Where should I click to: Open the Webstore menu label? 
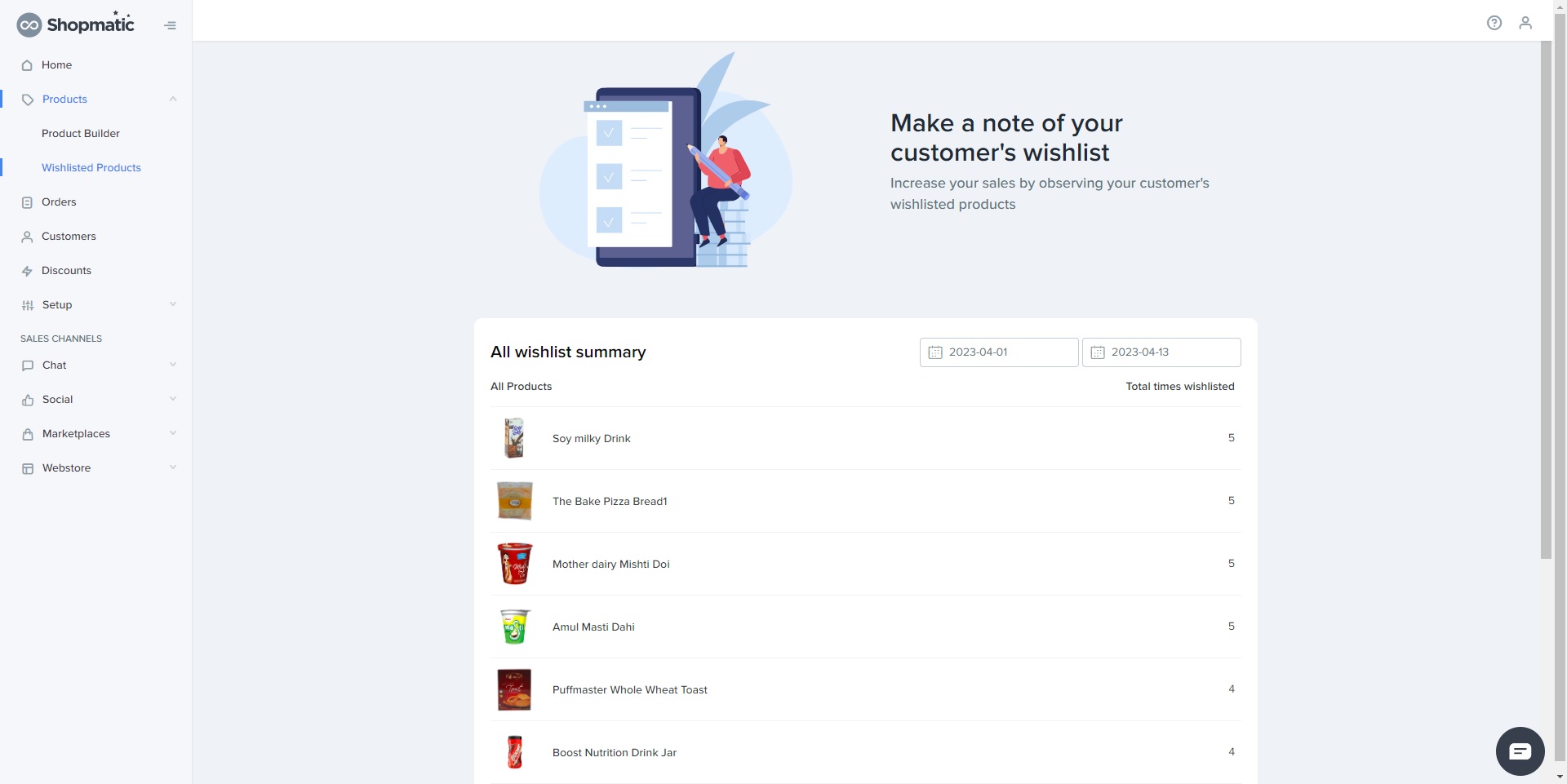(66, 468)
